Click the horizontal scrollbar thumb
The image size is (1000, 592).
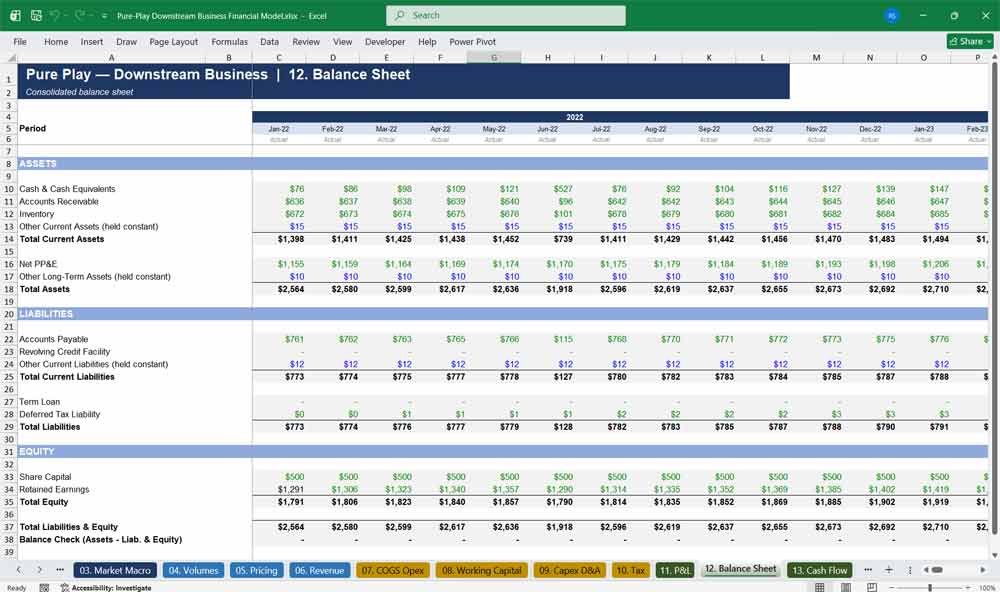coord(937,570)
